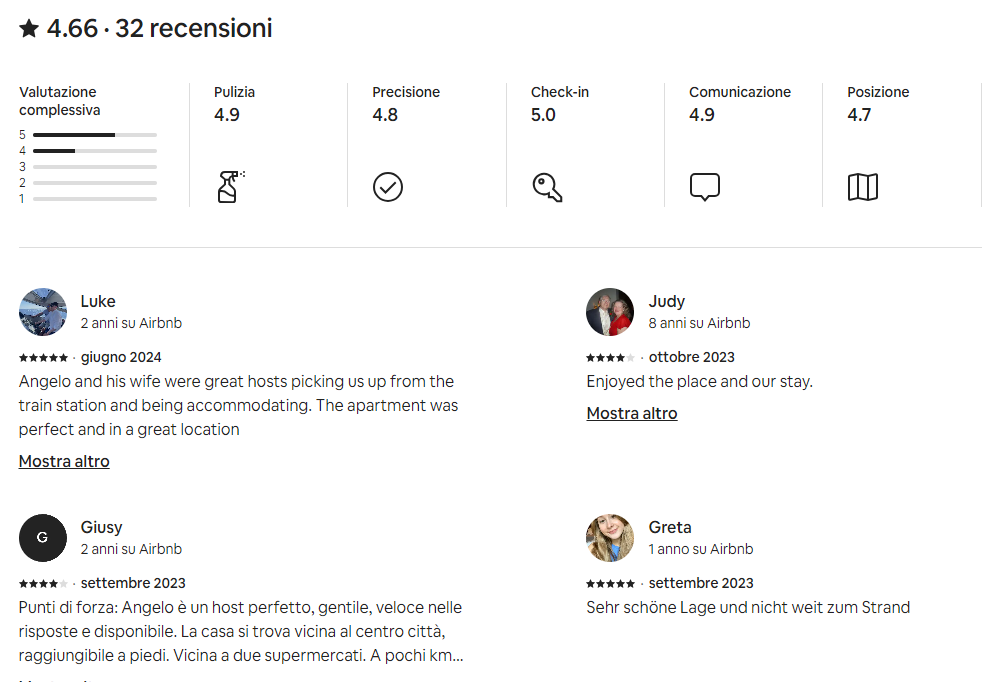Viewport: 982px width, 682px height.
Task: Expand Judy's review with Mostra altro
Action: pyautogui.click(x=632, y=413)
